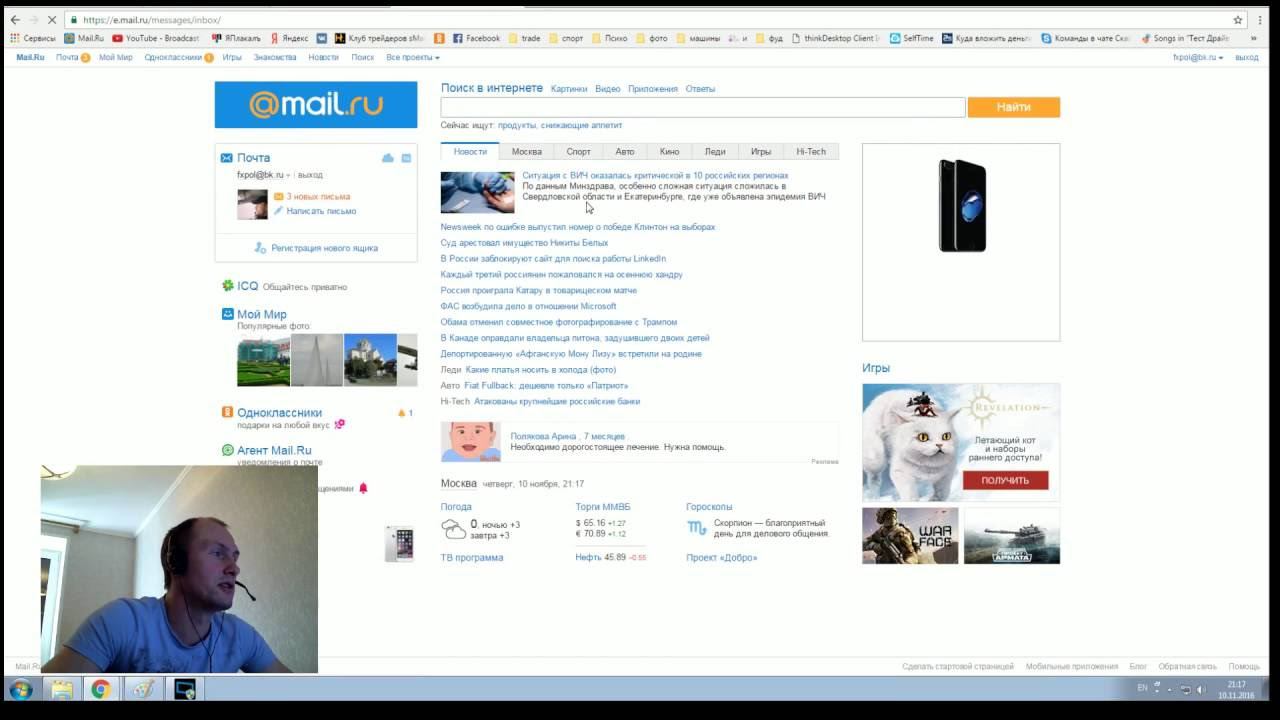Switch to the Спорт news tab

(x=579, y=152)
